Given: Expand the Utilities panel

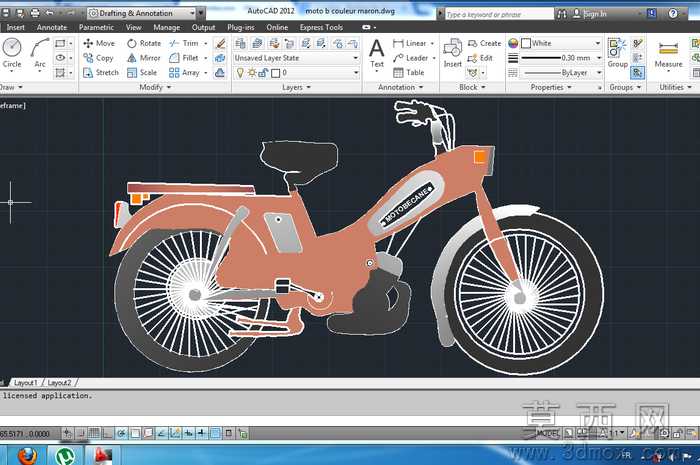Looking at the screenshot, I should point(675,87).
